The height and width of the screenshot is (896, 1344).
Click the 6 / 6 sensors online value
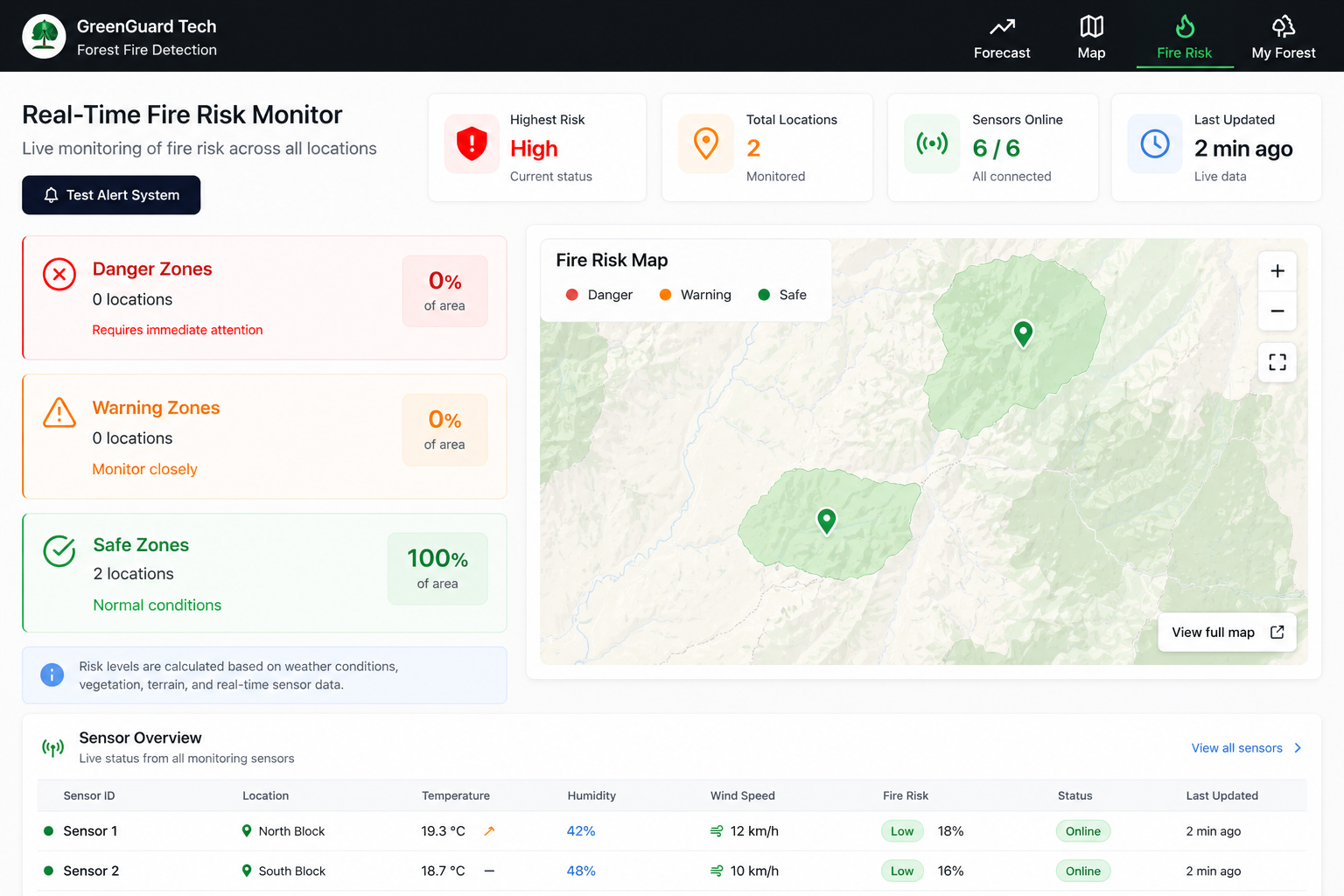(996, 149)
